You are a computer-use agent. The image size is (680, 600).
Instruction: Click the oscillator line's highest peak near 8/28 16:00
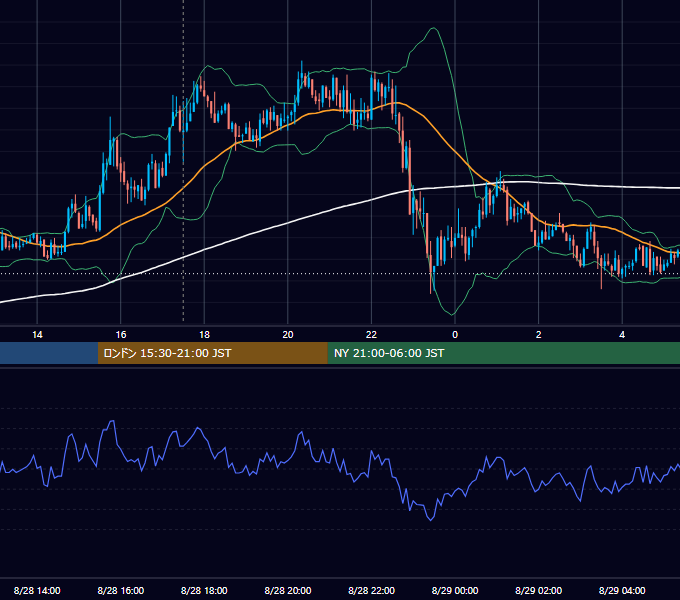[112, 421]
